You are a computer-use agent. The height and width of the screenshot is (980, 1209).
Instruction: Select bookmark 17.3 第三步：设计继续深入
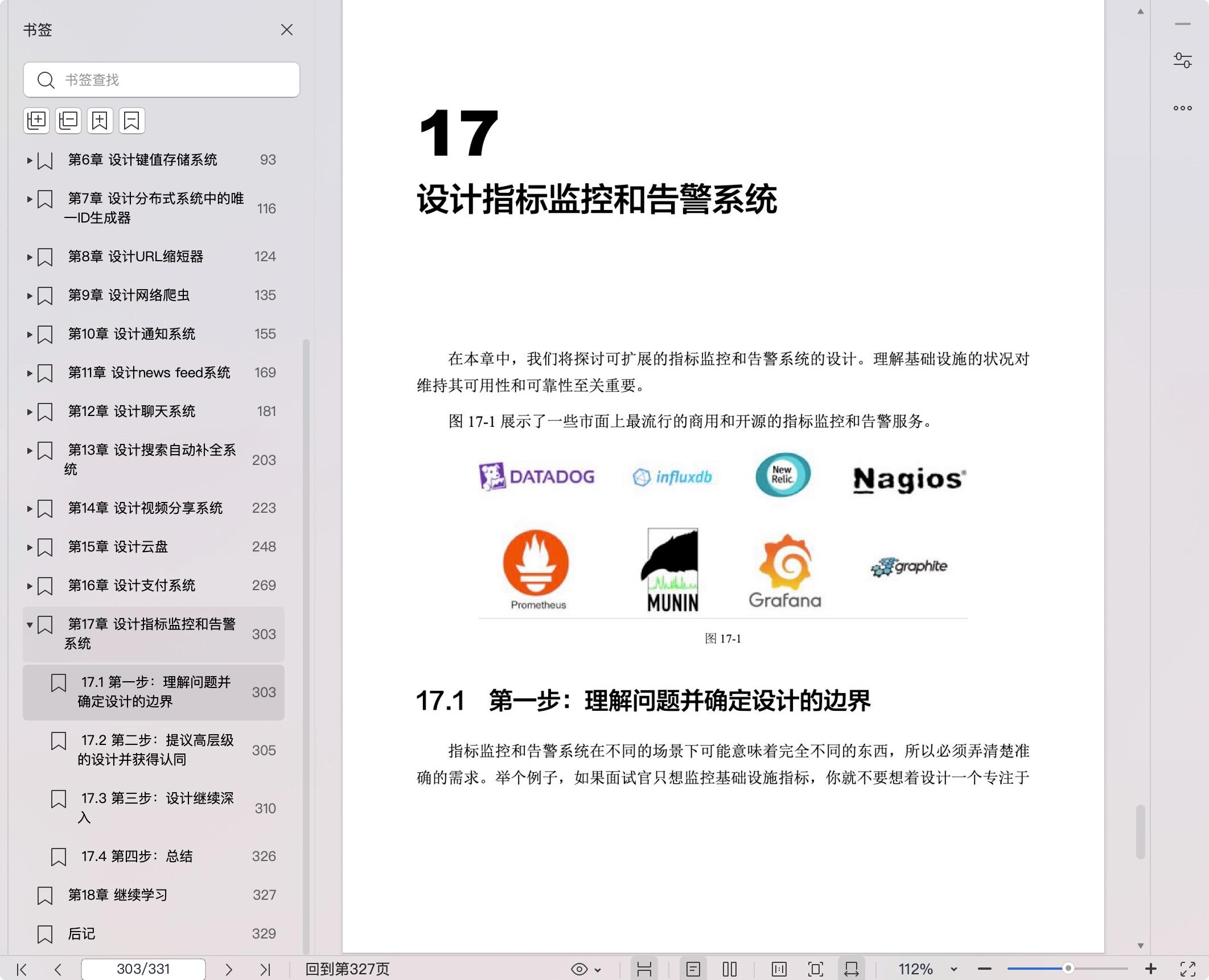click(x=154, y=808)
